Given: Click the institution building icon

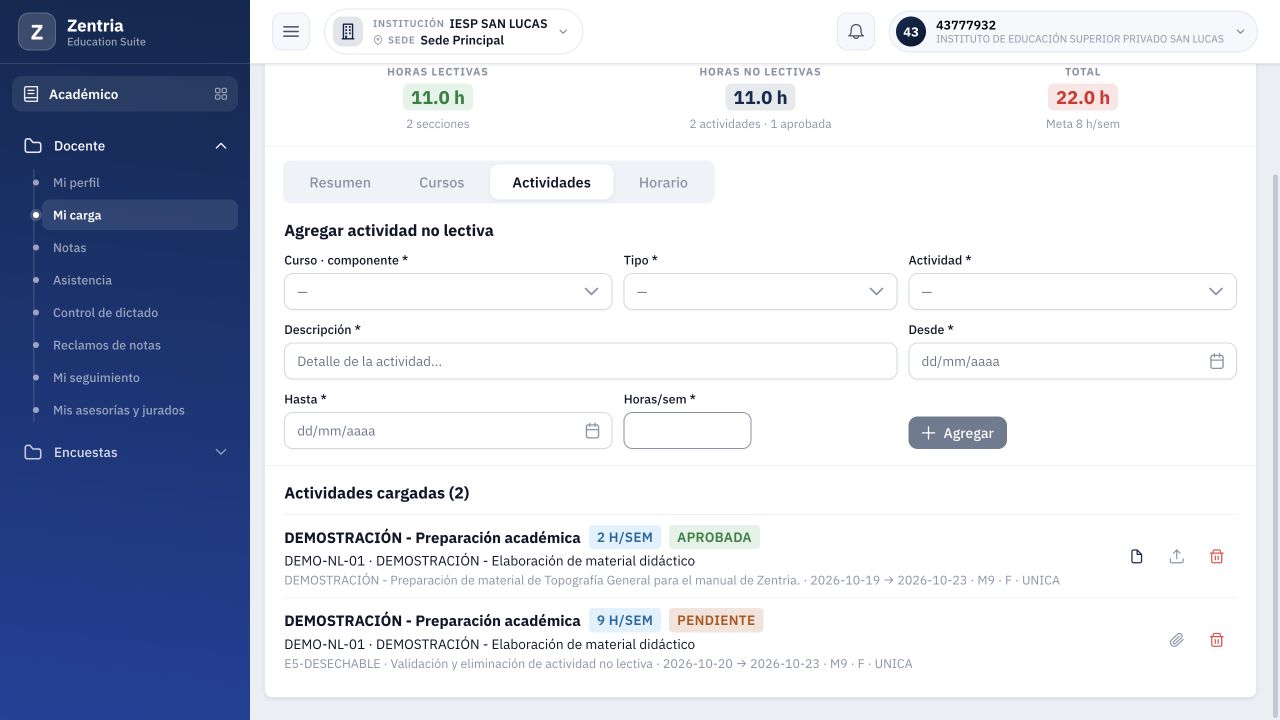Looking at the screenshot, I should pyautogui.click(x=348, y=32).
